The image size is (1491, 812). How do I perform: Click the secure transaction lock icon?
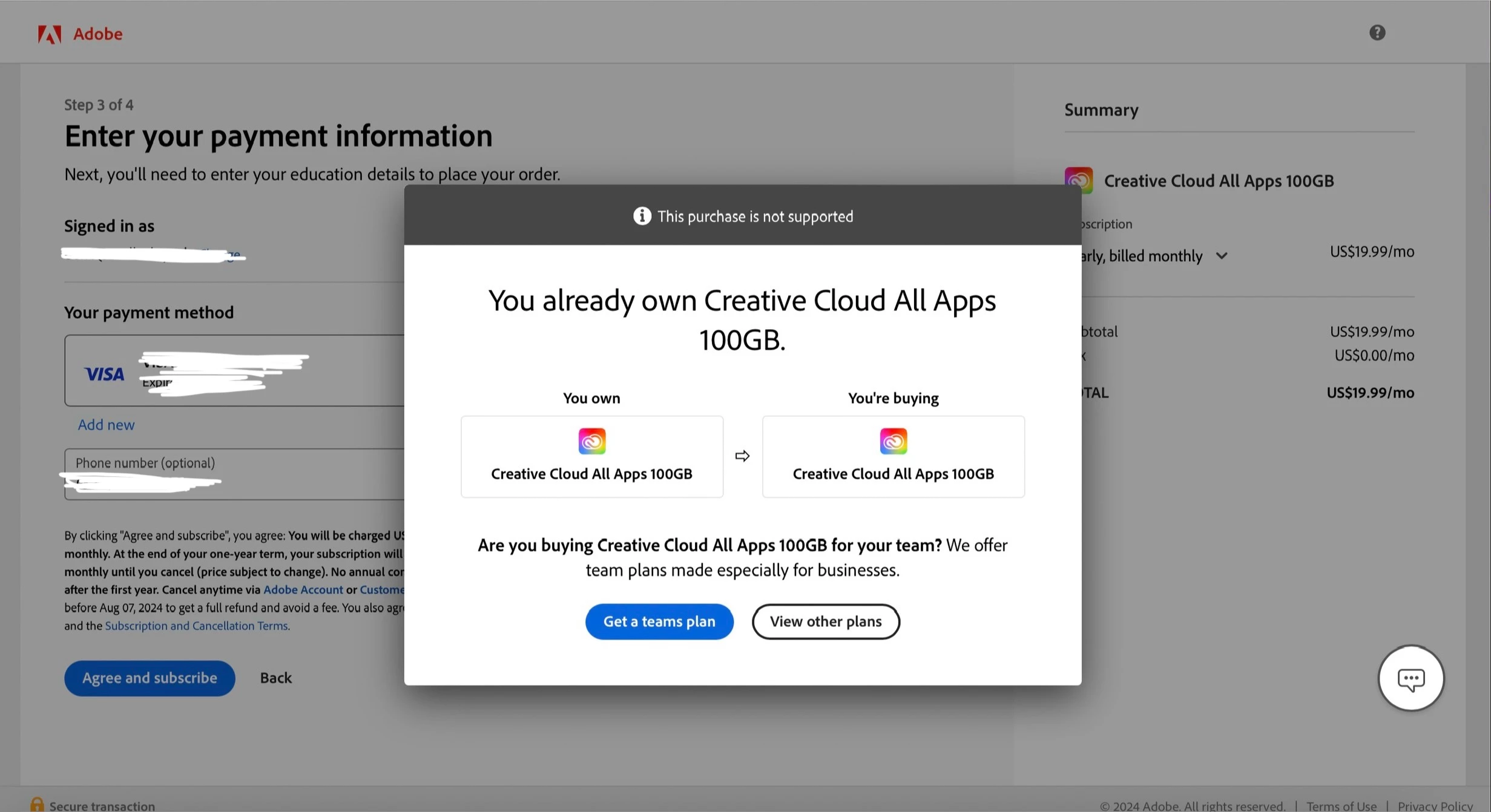pos(37,805)
